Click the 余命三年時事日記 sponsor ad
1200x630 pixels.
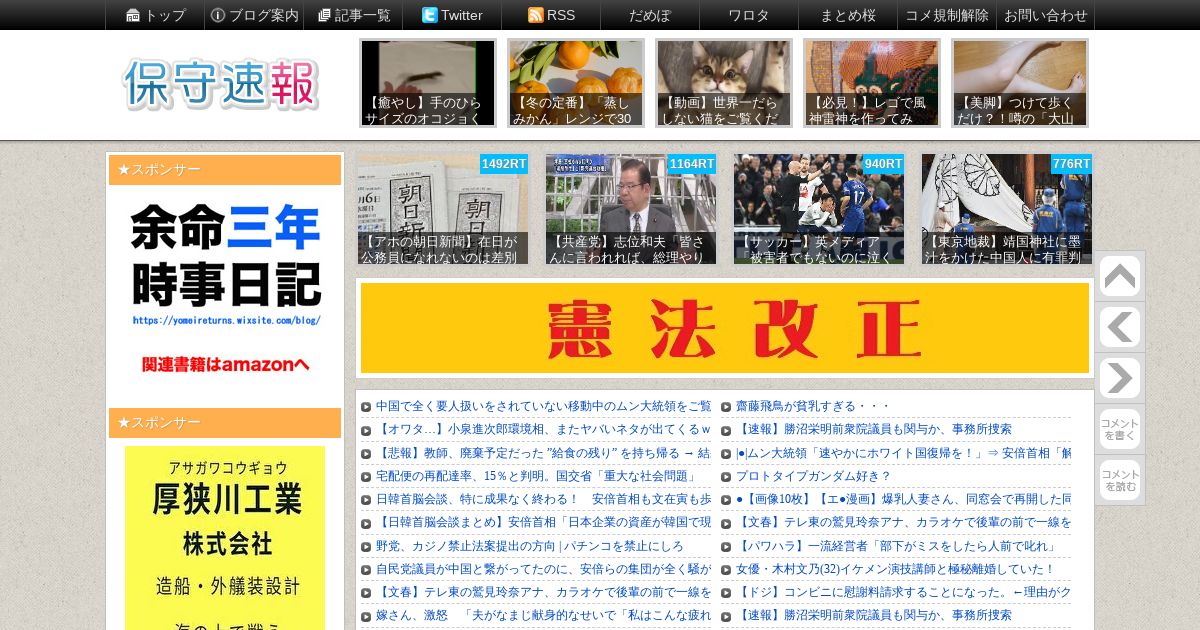click(x=225, y=290)
